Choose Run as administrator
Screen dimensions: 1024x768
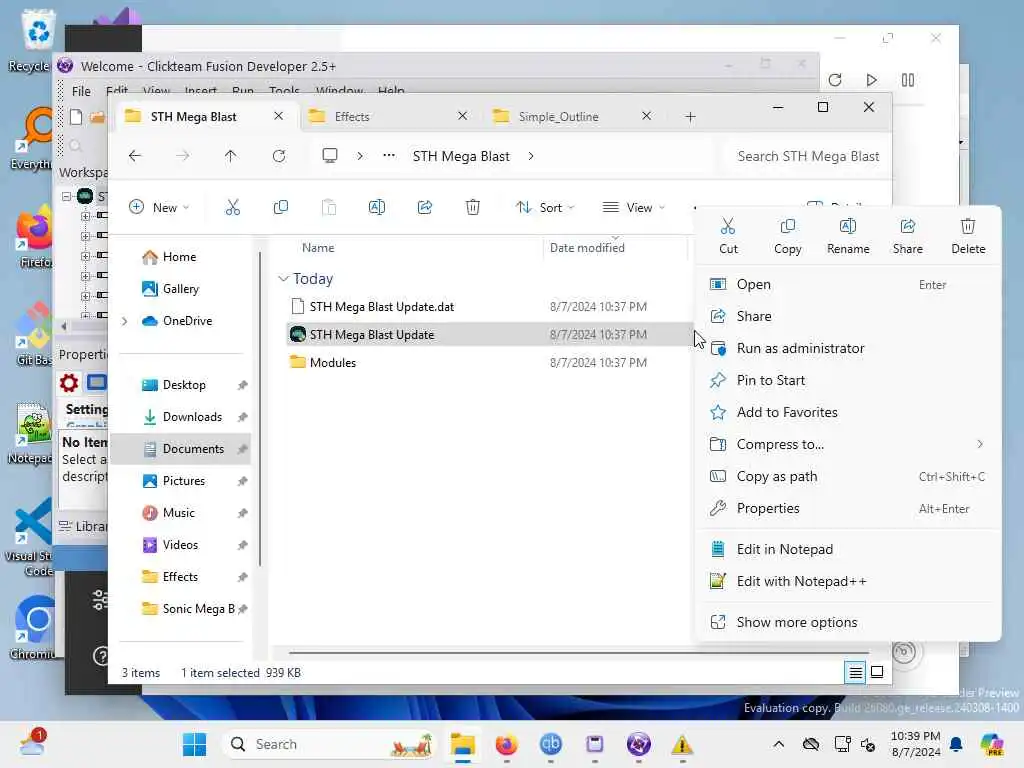click(x=848, y=348)
